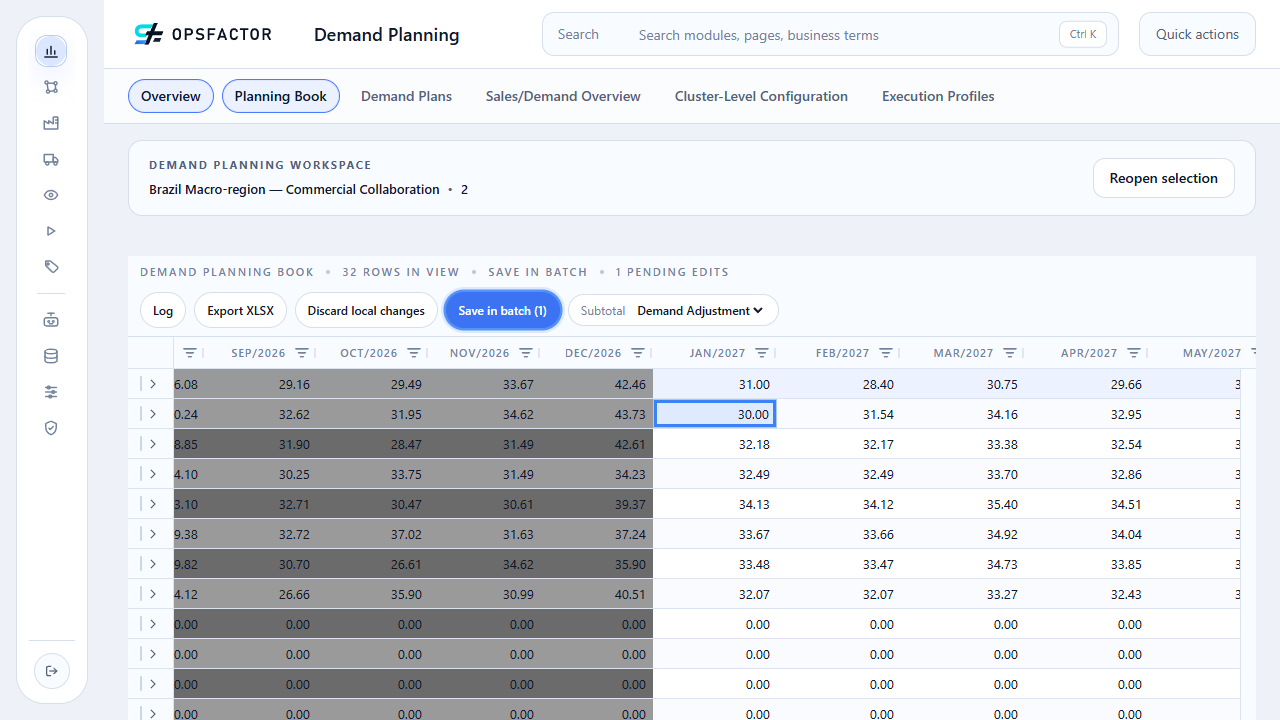Click Export XLSX
This screenshot has width=1280, height=720.
(241, 311)
